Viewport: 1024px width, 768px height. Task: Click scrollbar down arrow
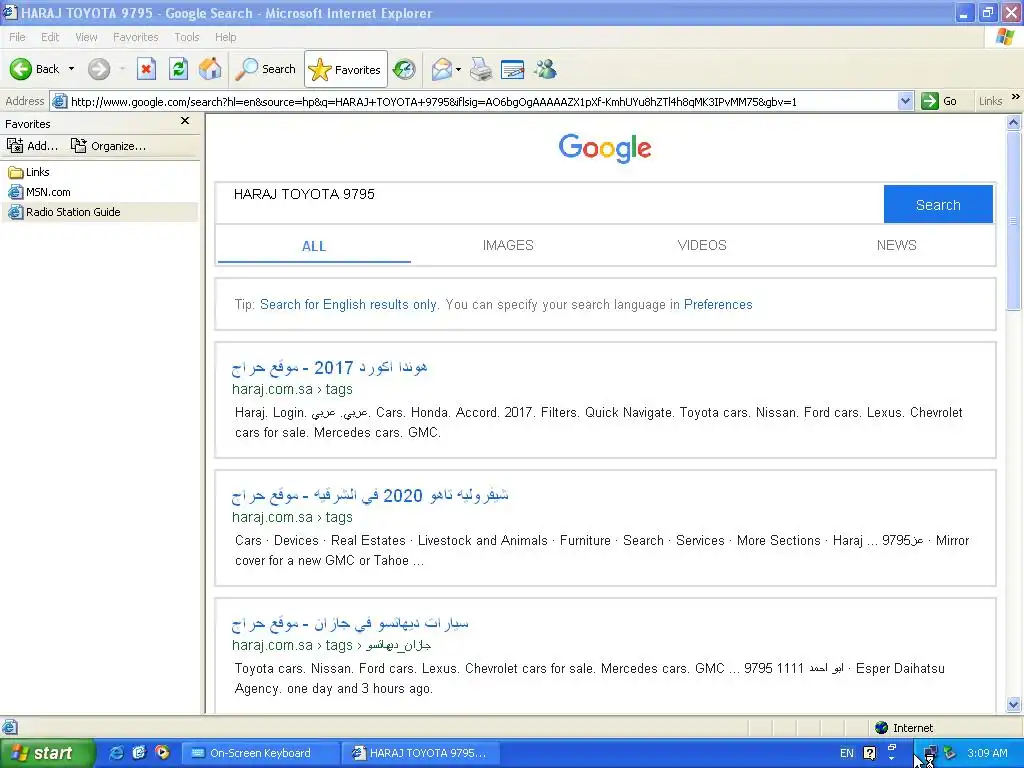[1014, 704]
